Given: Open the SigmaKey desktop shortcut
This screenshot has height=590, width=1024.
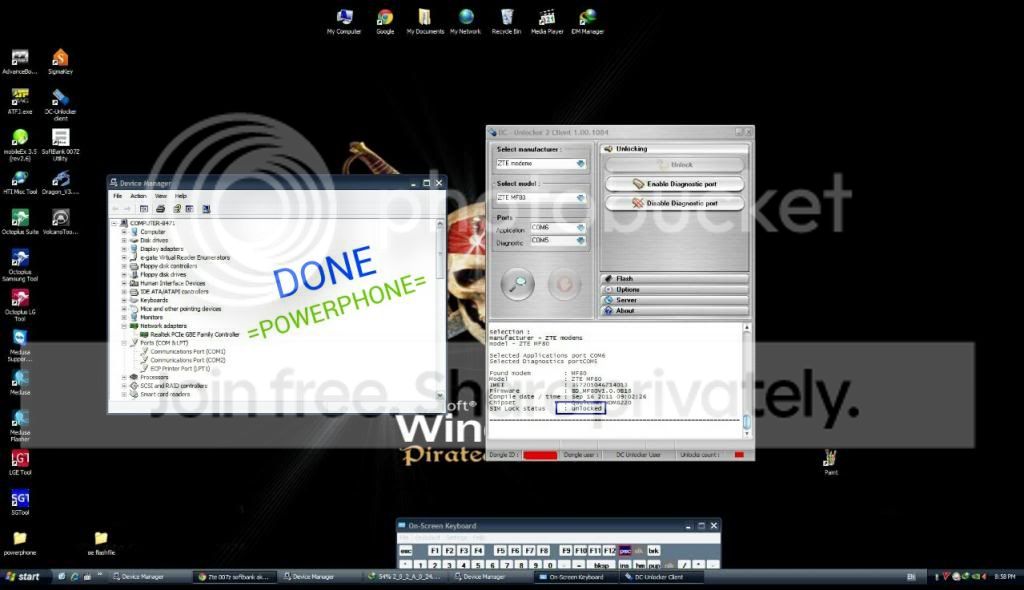Looking at the screenshot, I should 60,58.
